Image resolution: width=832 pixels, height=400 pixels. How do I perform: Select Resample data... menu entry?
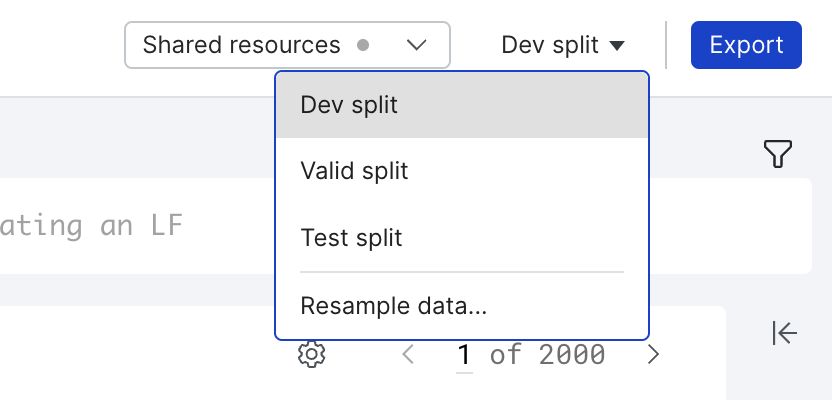pyautogui.click(x=462, y=306)
